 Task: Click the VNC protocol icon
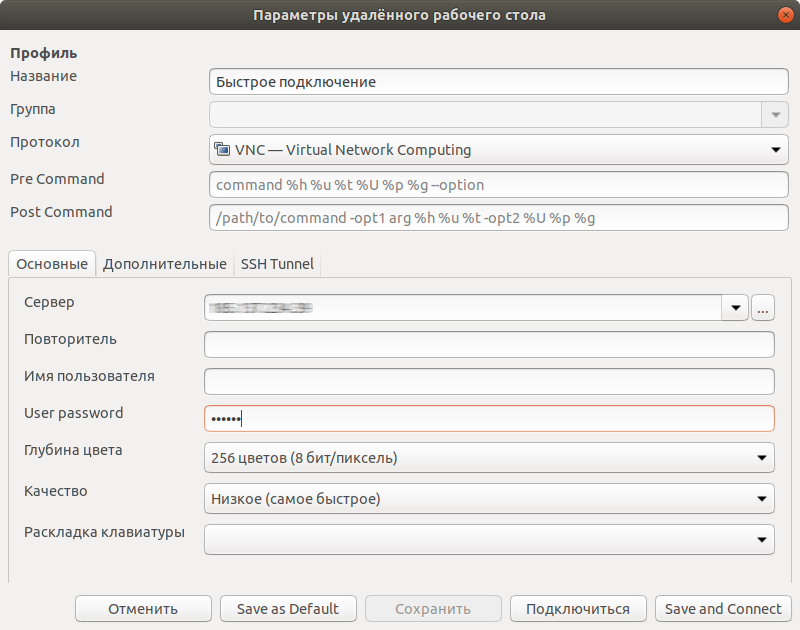click(x=221, y=150)
